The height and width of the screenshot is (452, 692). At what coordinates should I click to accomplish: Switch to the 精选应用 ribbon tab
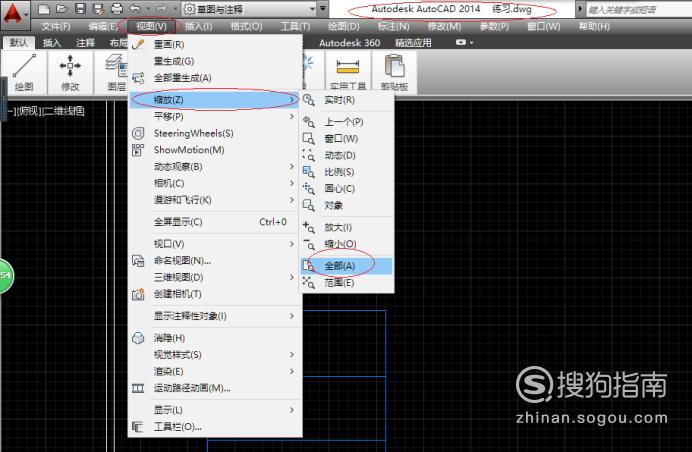pos(413,43)
